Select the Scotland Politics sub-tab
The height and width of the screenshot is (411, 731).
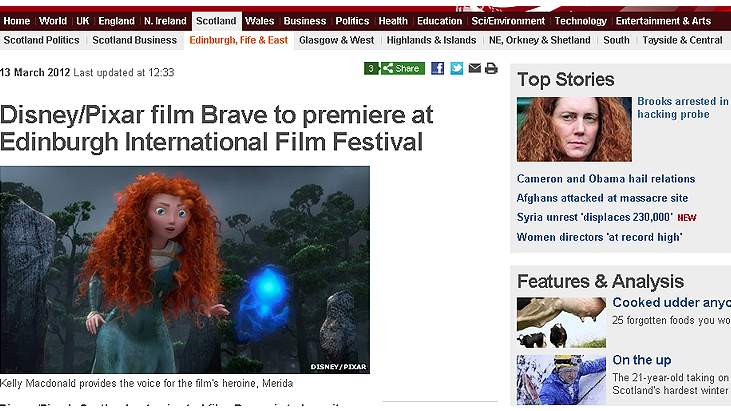[41, 41]
